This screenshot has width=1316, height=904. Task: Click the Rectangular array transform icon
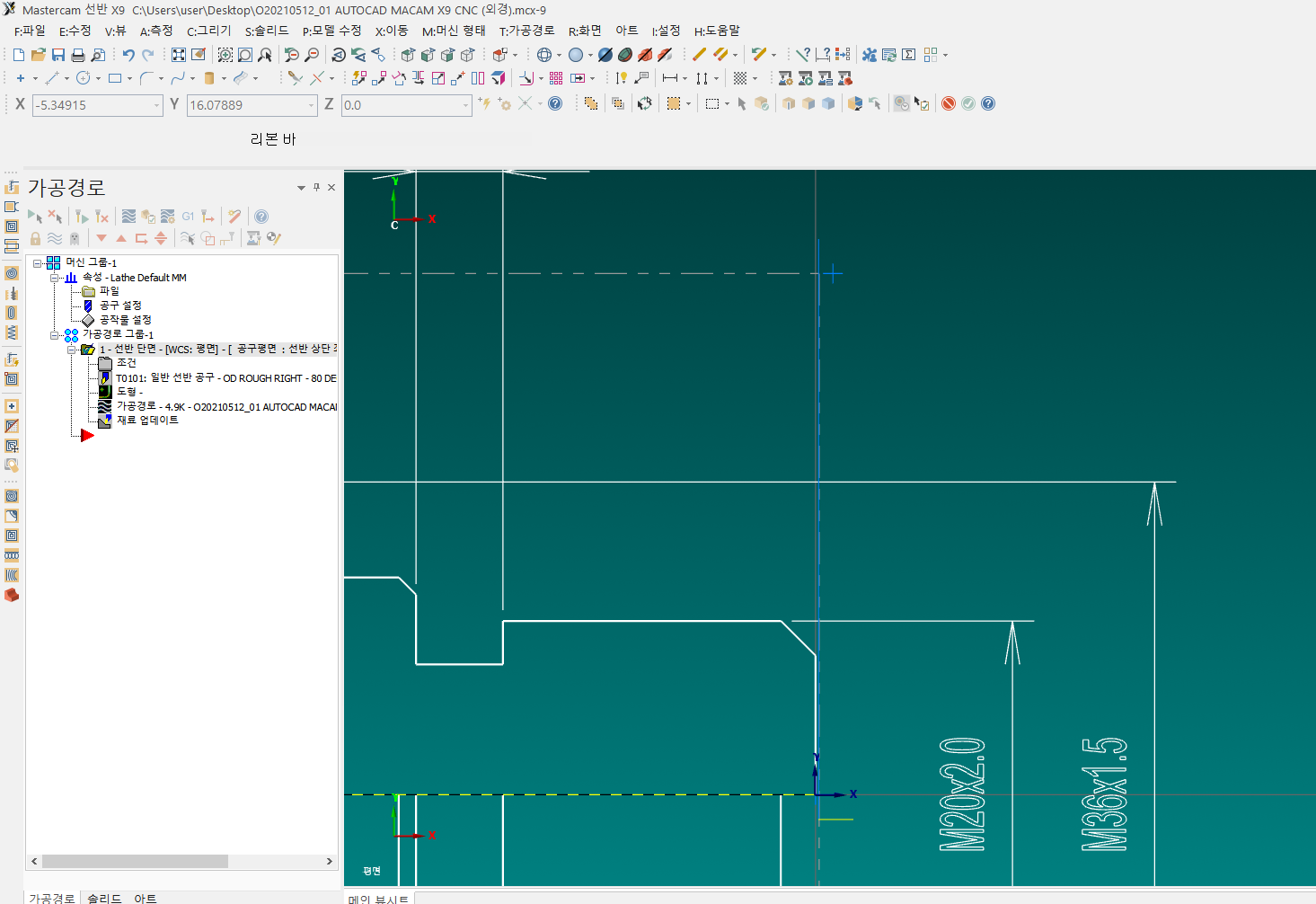tap(556, 78)
